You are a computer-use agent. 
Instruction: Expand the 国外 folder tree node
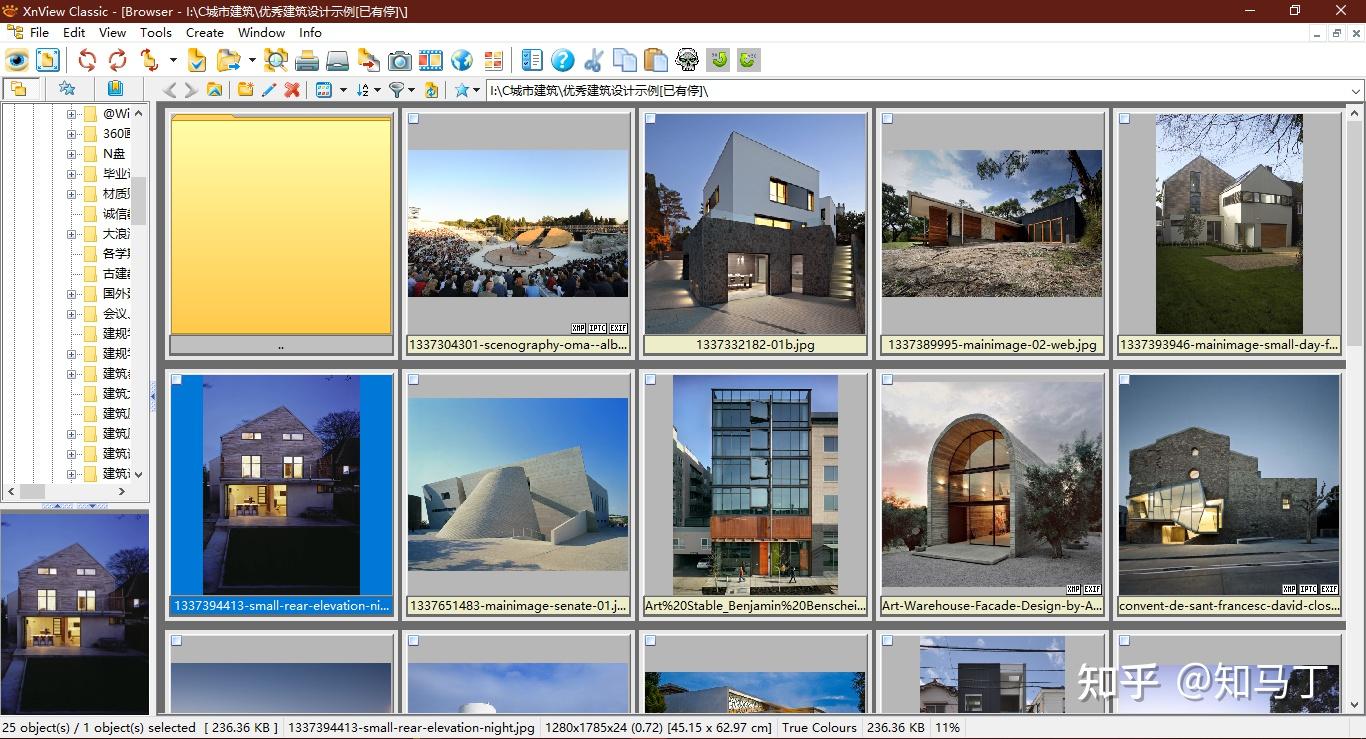point(71,294)
